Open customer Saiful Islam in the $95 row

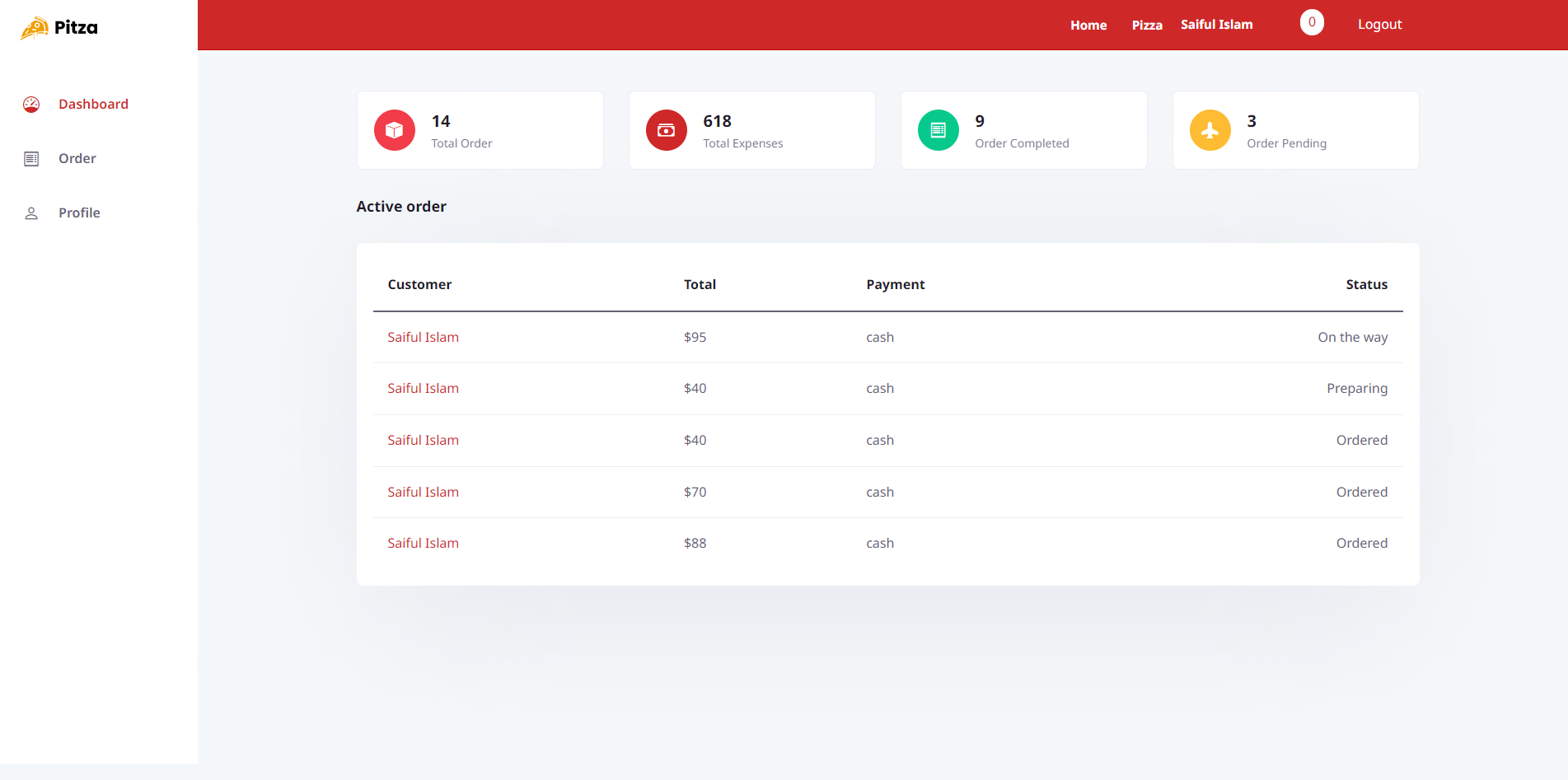click(423, 337)
